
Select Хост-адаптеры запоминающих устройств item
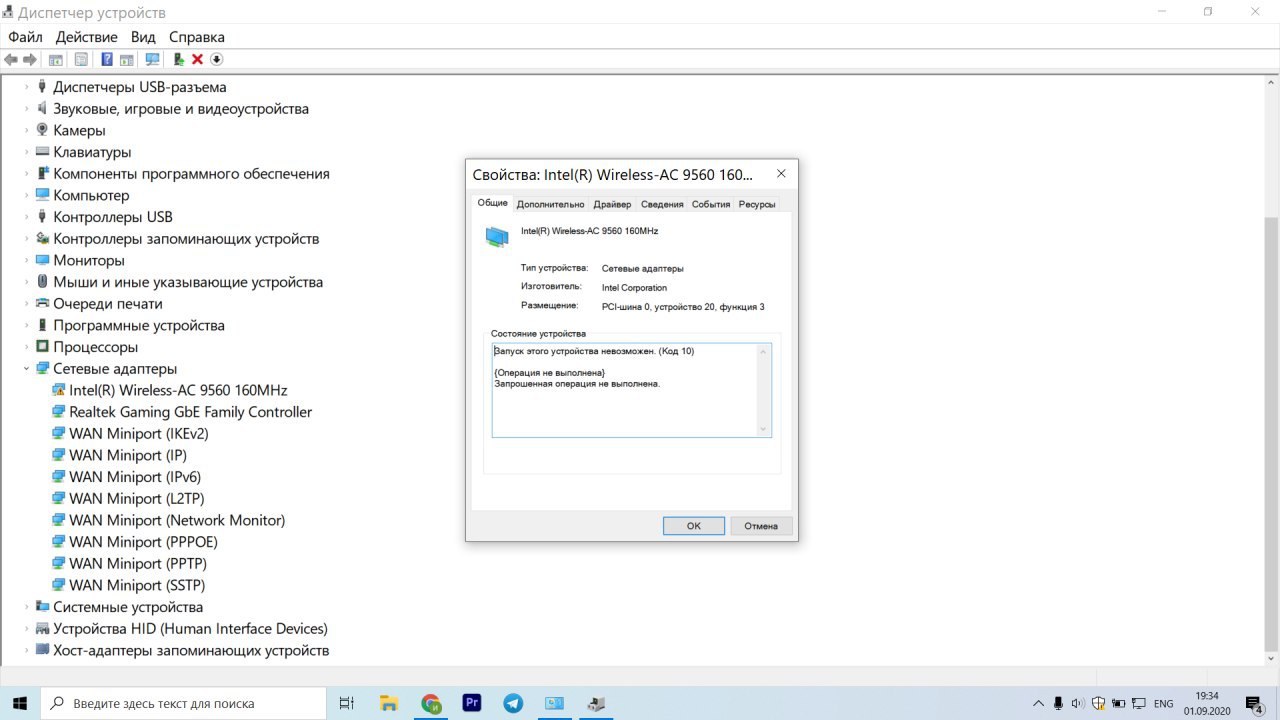(x=191, y=650)
